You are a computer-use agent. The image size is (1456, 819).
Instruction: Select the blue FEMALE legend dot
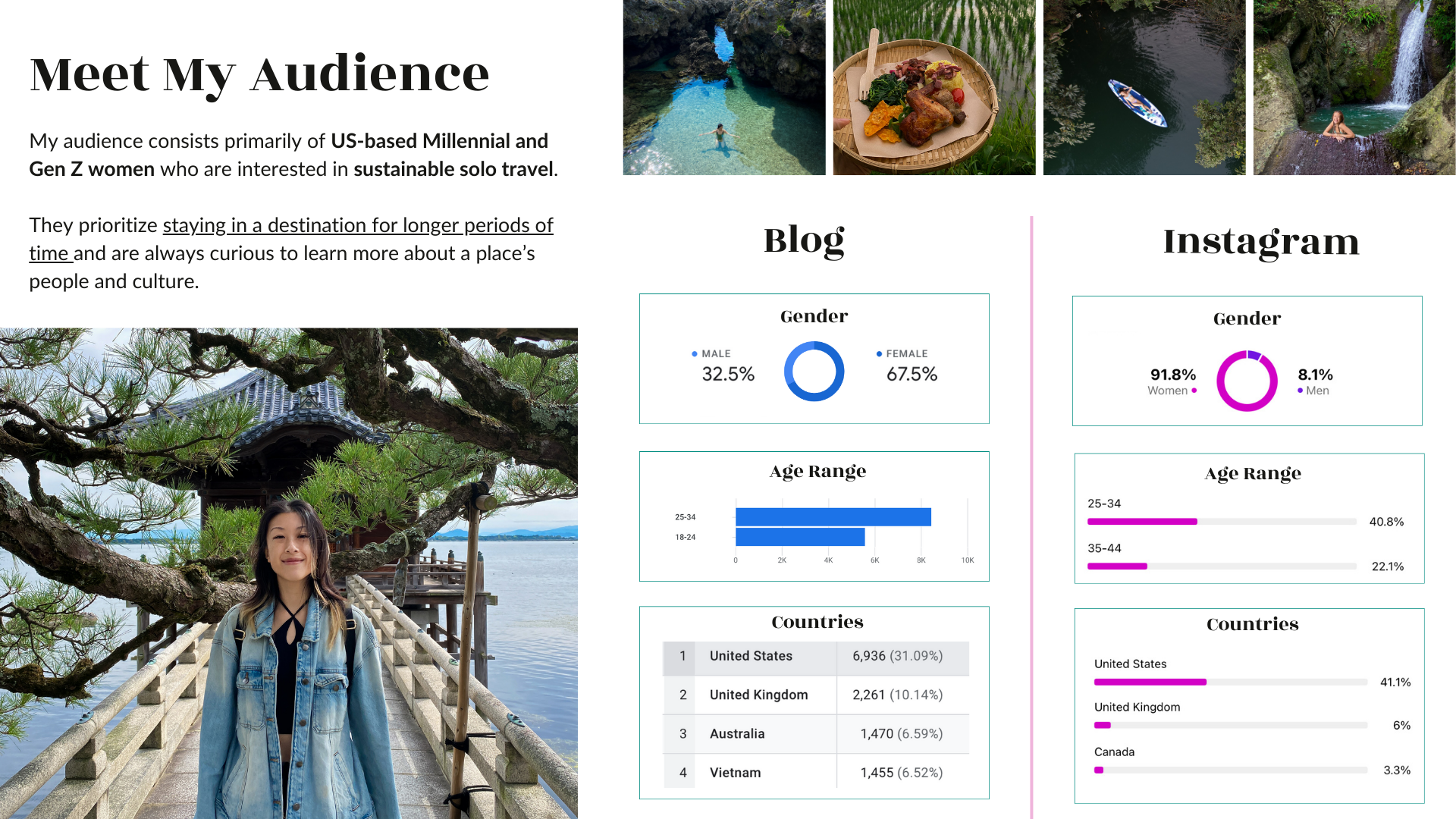pos(879,354)
